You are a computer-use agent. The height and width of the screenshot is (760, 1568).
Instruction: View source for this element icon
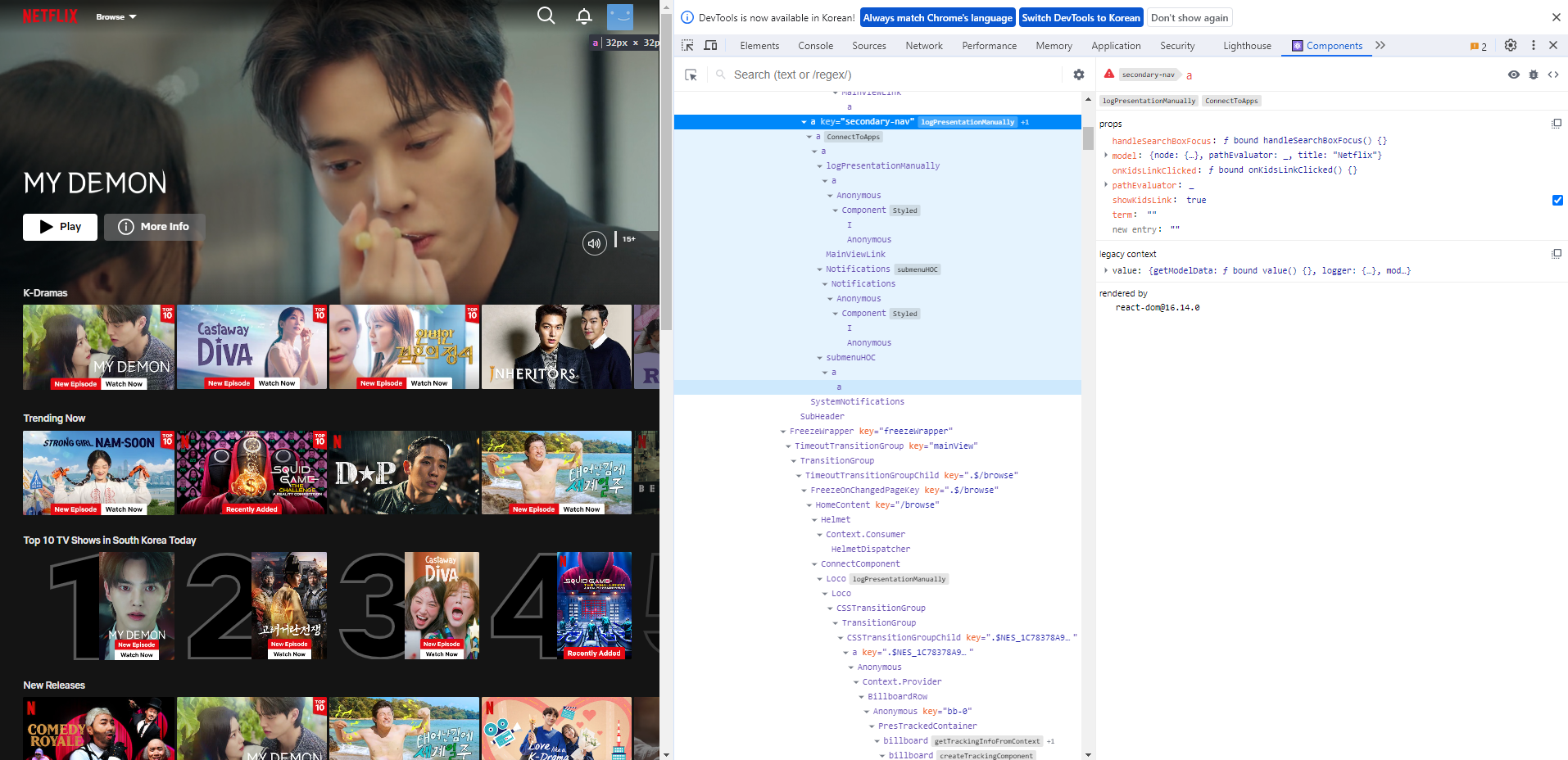coord(1553,75)
